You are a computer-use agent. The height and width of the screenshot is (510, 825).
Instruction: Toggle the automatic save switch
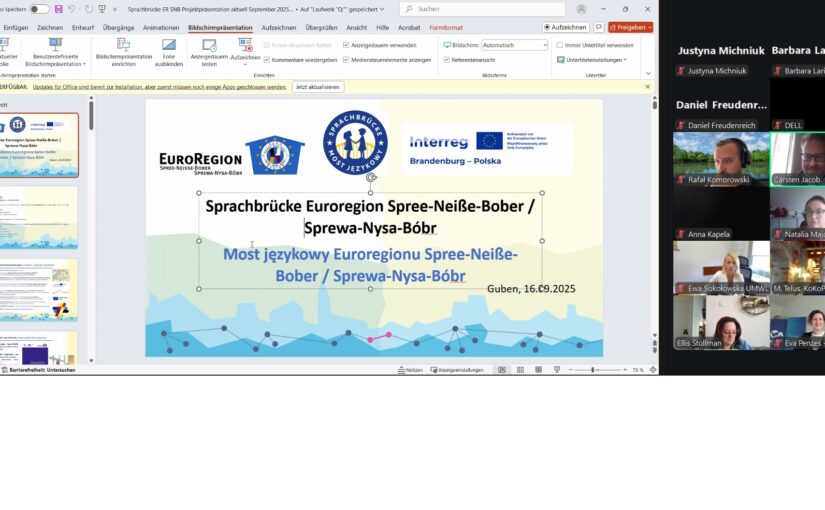pos(38,9)
